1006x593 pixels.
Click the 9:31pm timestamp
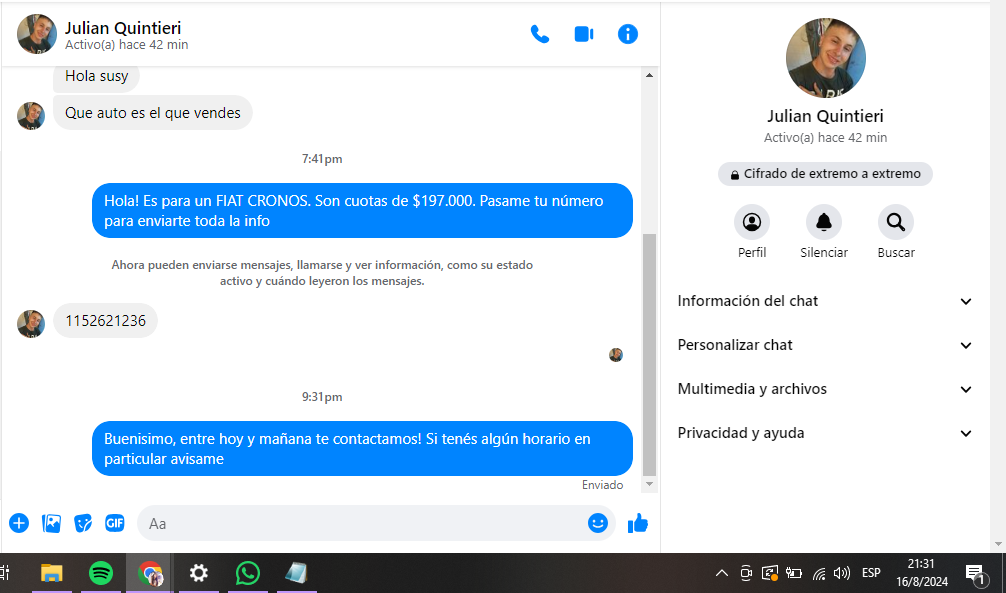click(322, 397)
